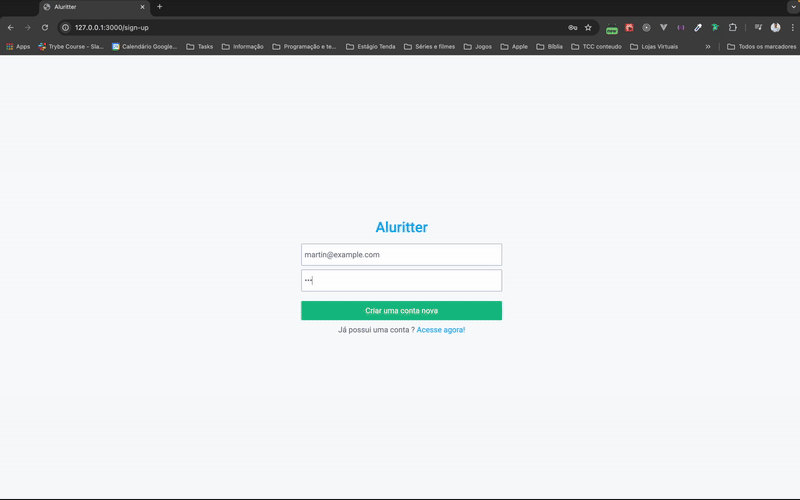Screen dimensions: 800x500
Task: Click the Já possui uma conta ? text
Action: (x=376, y=330)
